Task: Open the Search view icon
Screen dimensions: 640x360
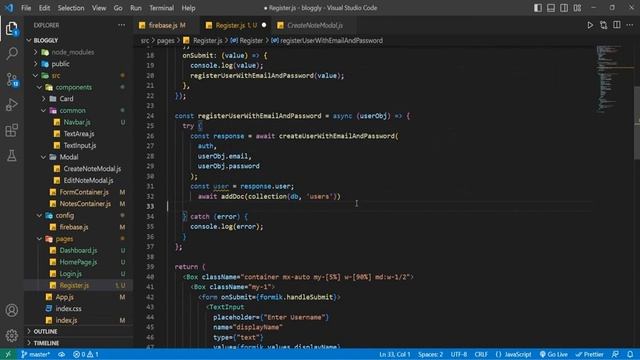Action: [x=12, y=53]
